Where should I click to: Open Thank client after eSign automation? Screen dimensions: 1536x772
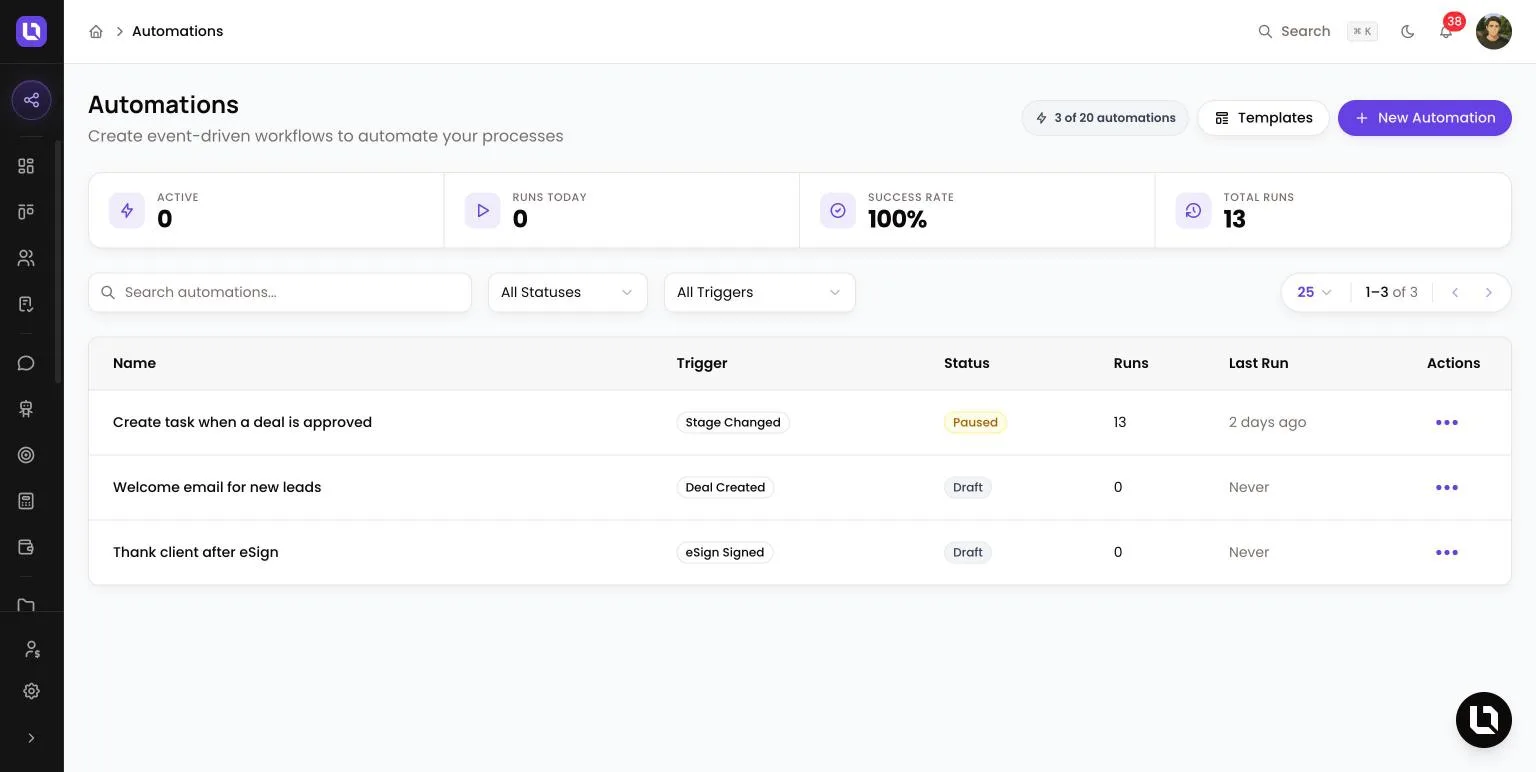[196, 552]
